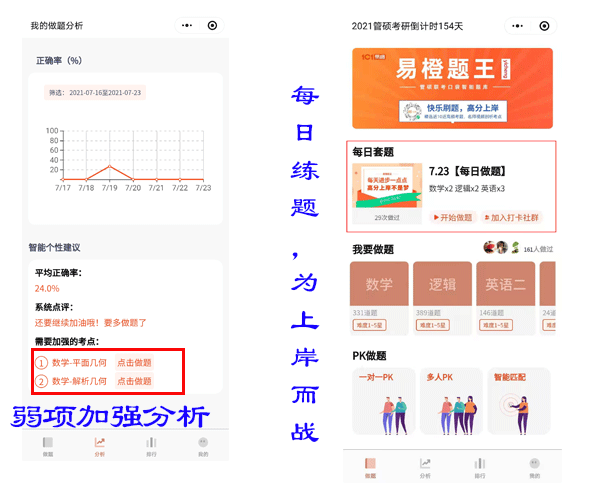Select the 7/19 peak point on chart

pos(109,166)
